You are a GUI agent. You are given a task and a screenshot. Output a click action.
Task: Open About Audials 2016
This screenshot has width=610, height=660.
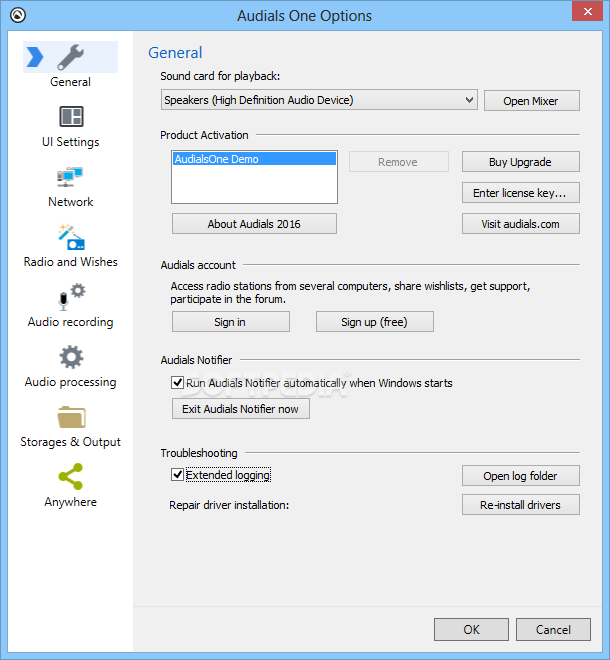[254, 224]
